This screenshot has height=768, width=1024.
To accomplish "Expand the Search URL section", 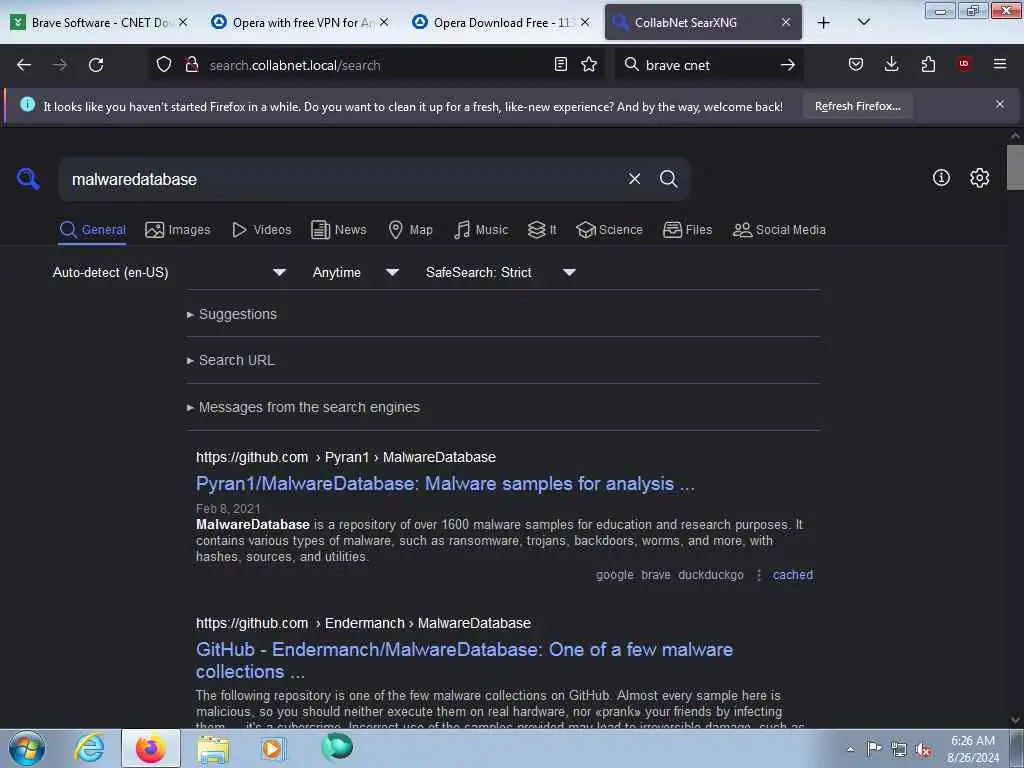I will pos(231,360).
